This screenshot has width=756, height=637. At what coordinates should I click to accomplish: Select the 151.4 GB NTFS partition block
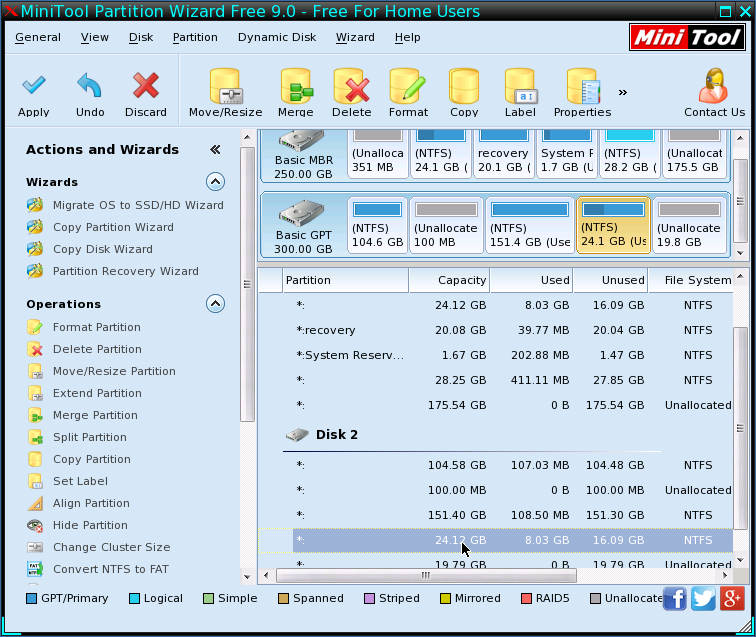click(x=530, y=225)
